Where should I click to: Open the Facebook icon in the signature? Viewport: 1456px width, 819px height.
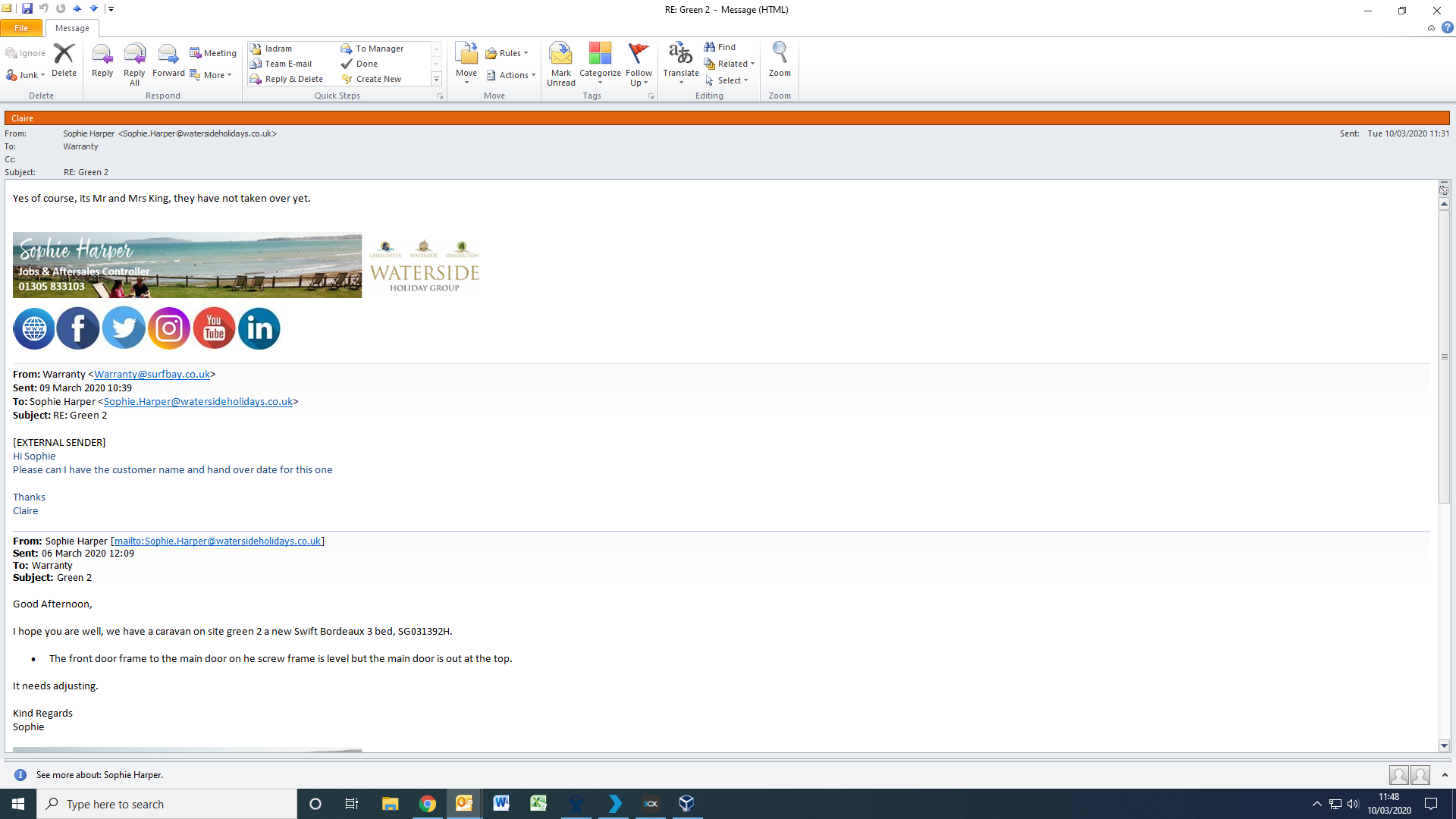tap(78, 328)
